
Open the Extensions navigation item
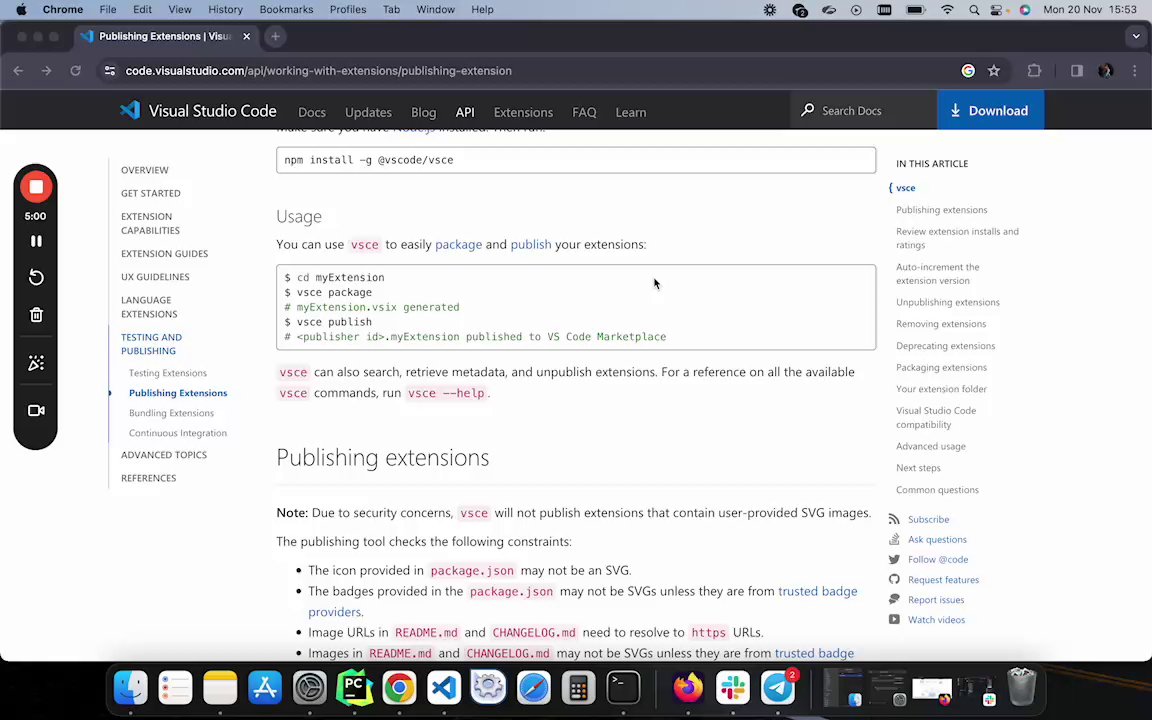pos(523,112)
